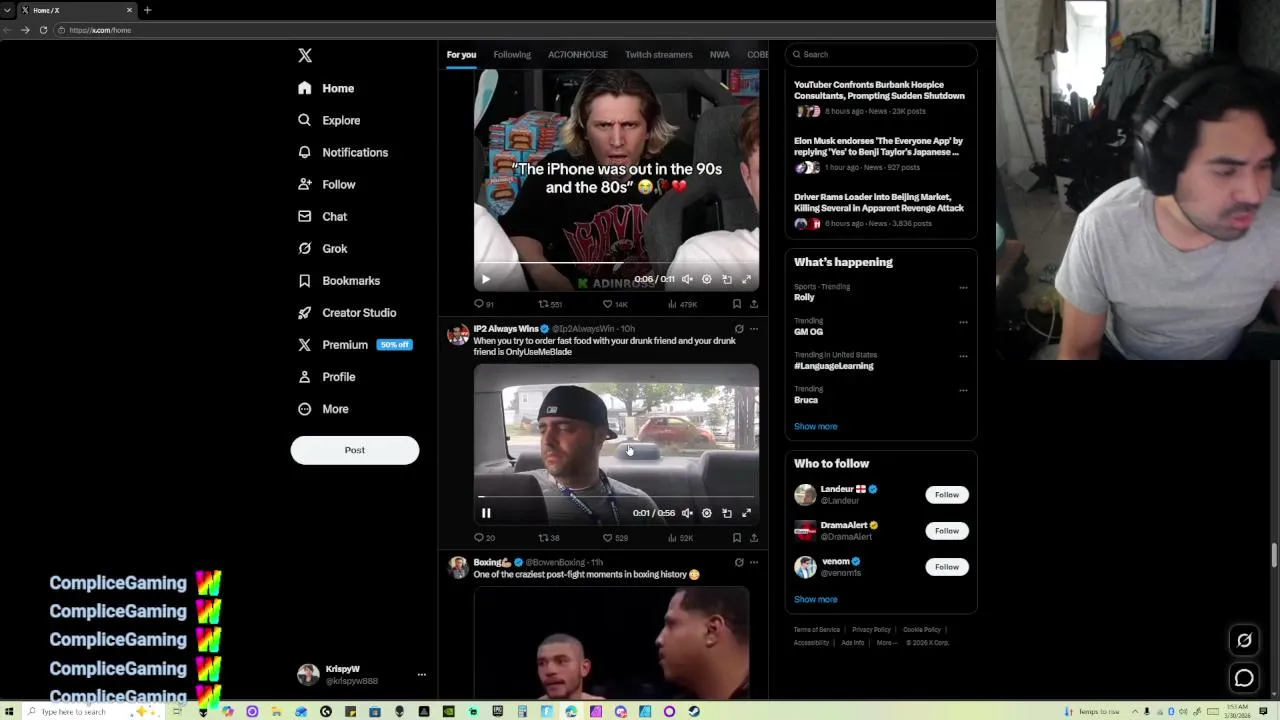This screenshot has width=1280, height=720.
Task: Toggle picture-in-picture on iPhone video
Action: coord(727,280)
